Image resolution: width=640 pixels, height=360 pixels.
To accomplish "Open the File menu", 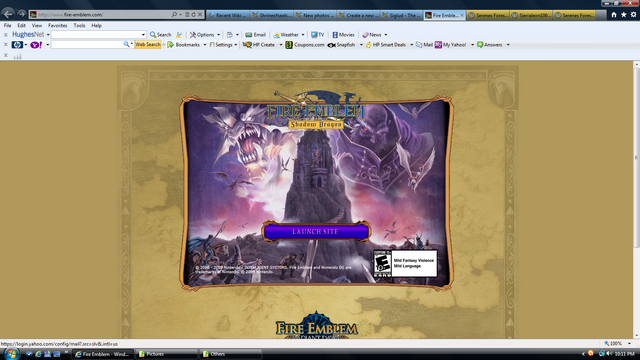I will [7, 25].
